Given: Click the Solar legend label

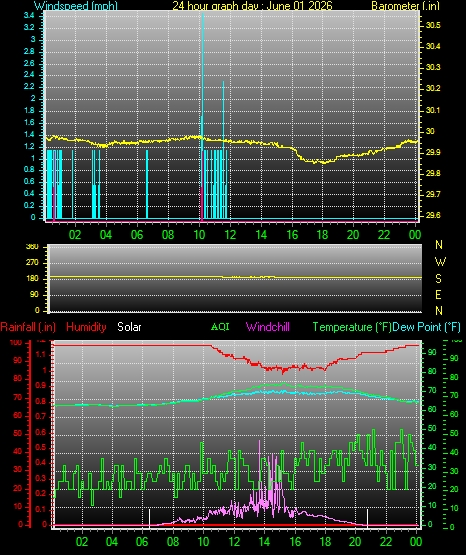Looking at the screenshot, I should click(129, 327).
